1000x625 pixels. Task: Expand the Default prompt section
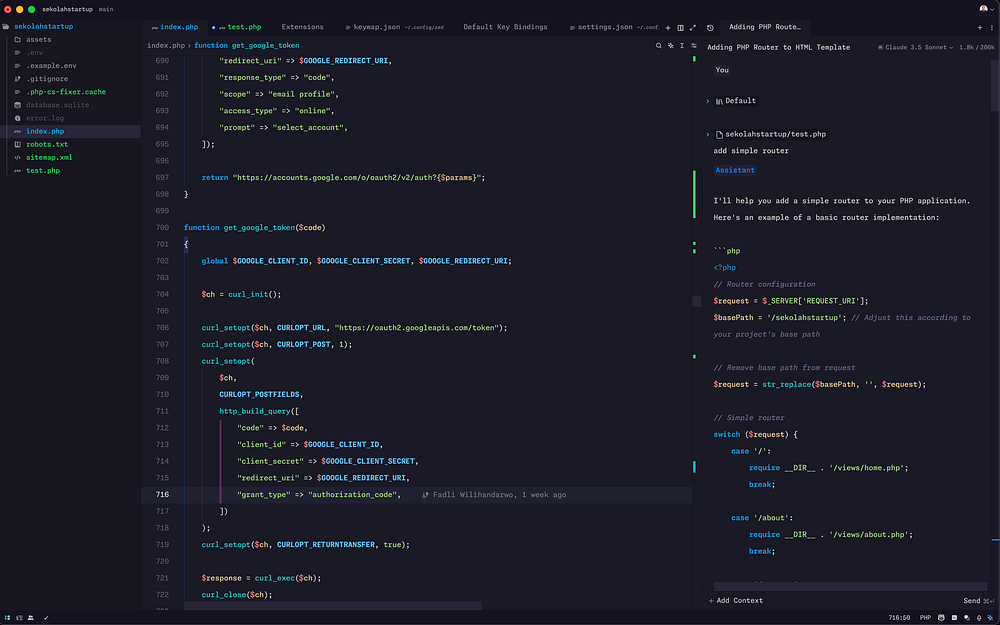(x=708, y=101)
